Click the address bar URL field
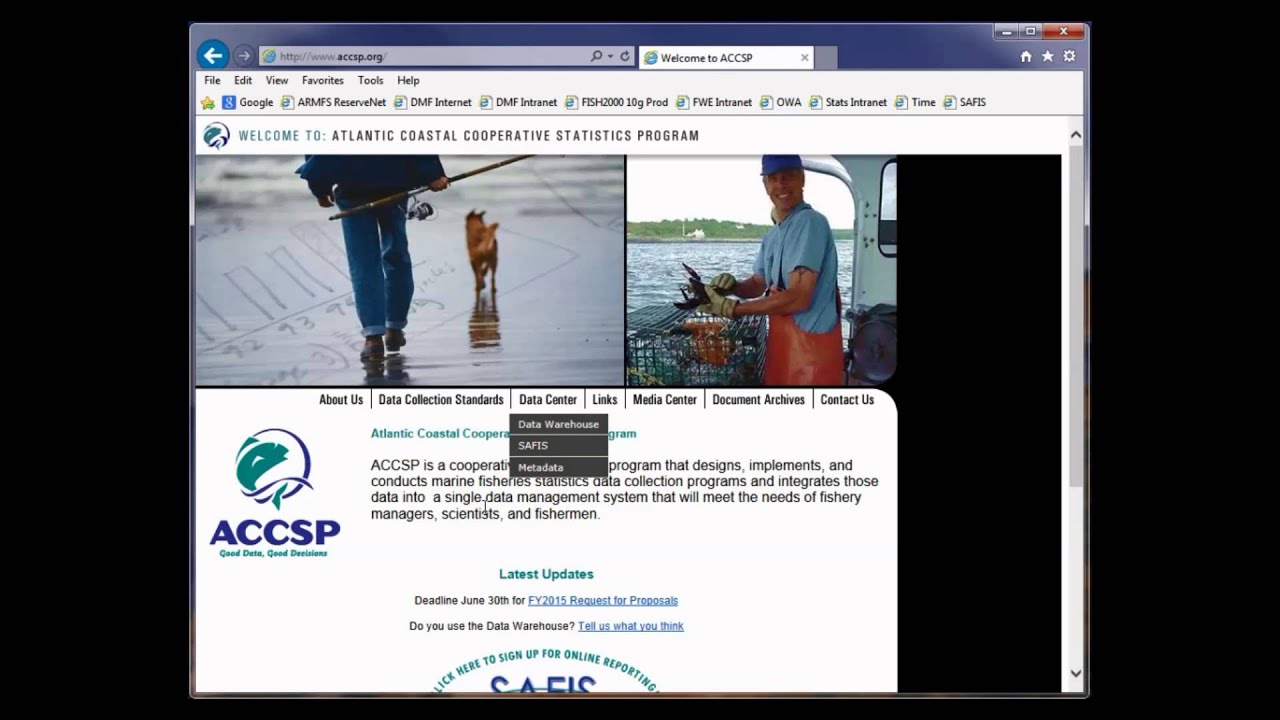Viewport: 1280px width, 720px height. [x=425, y=57]
